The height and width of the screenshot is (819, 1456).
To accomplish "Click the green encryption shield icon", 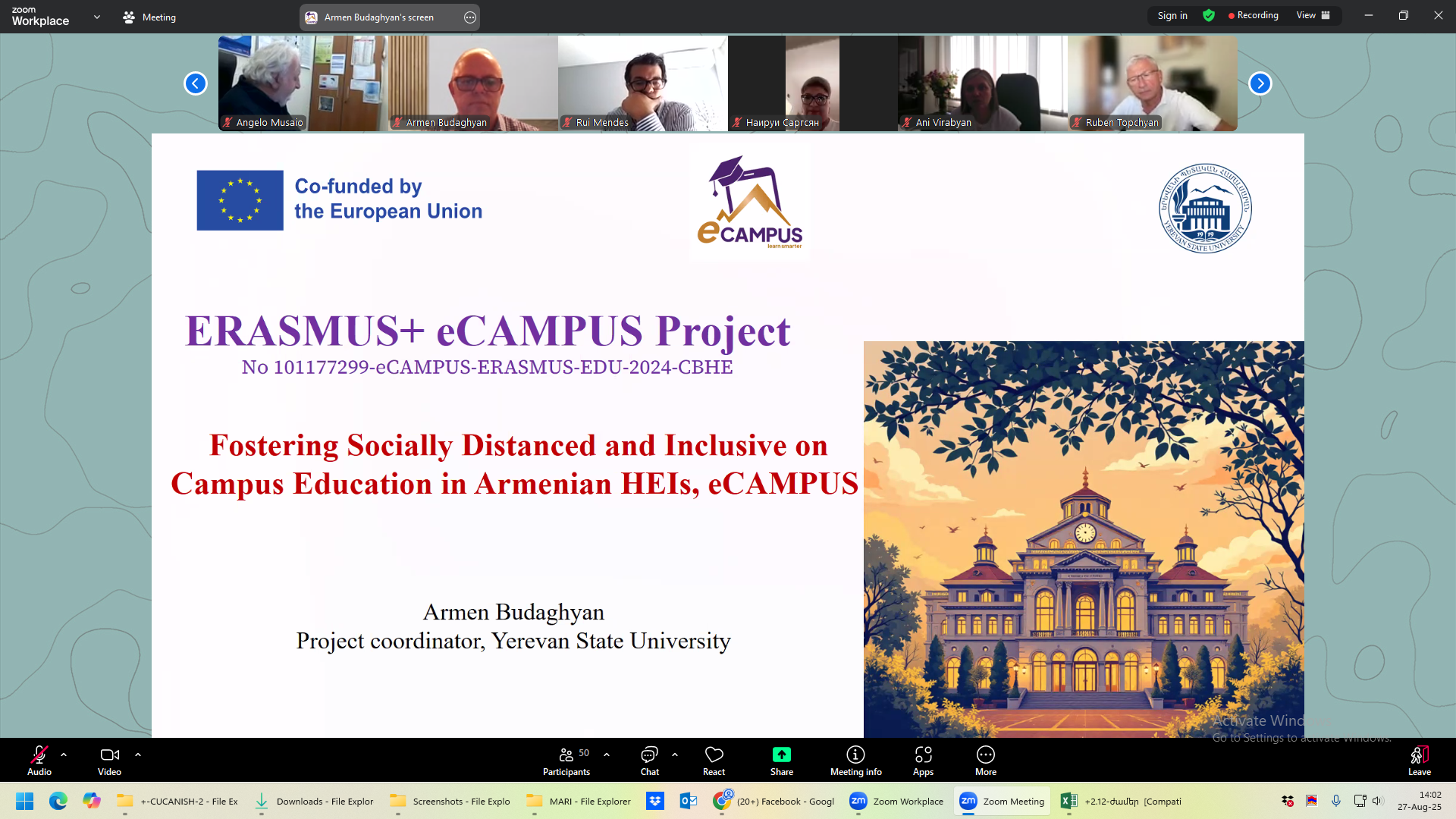I will click(1209, 16).
